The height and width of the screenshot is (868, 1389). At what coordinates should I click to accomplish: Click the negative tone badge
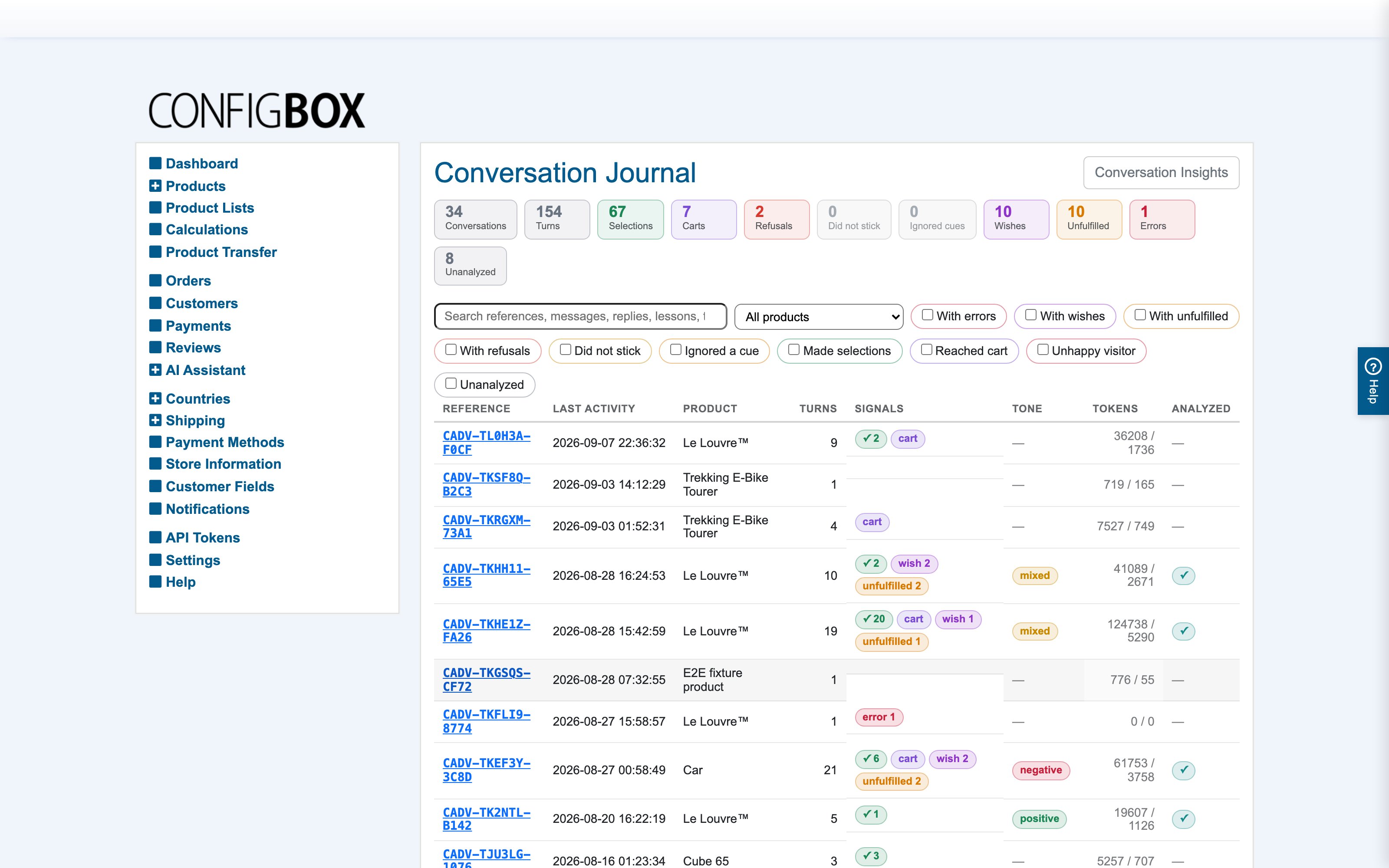(x=1040, y=770)
